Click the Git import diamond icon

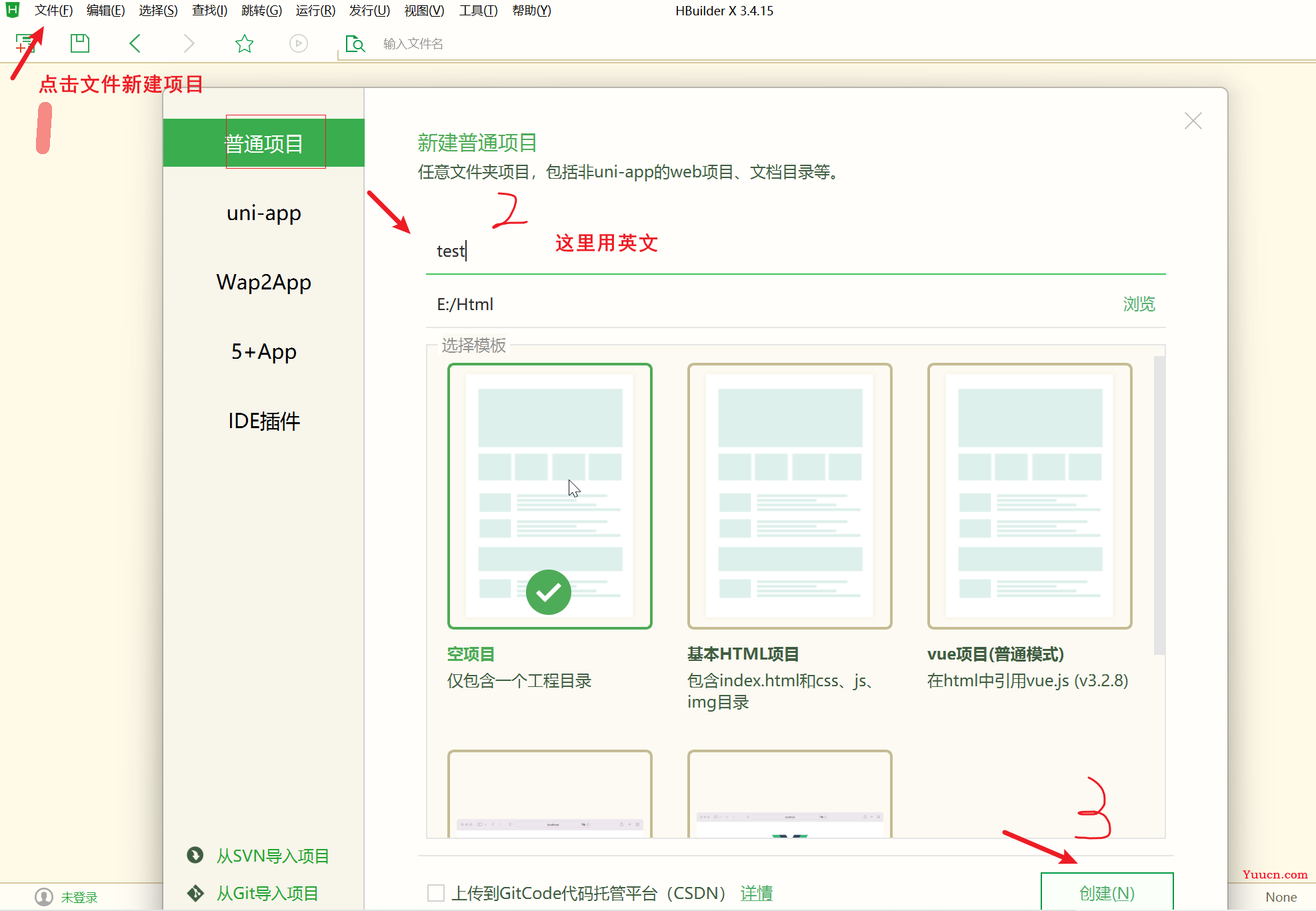tap(195, 893)
